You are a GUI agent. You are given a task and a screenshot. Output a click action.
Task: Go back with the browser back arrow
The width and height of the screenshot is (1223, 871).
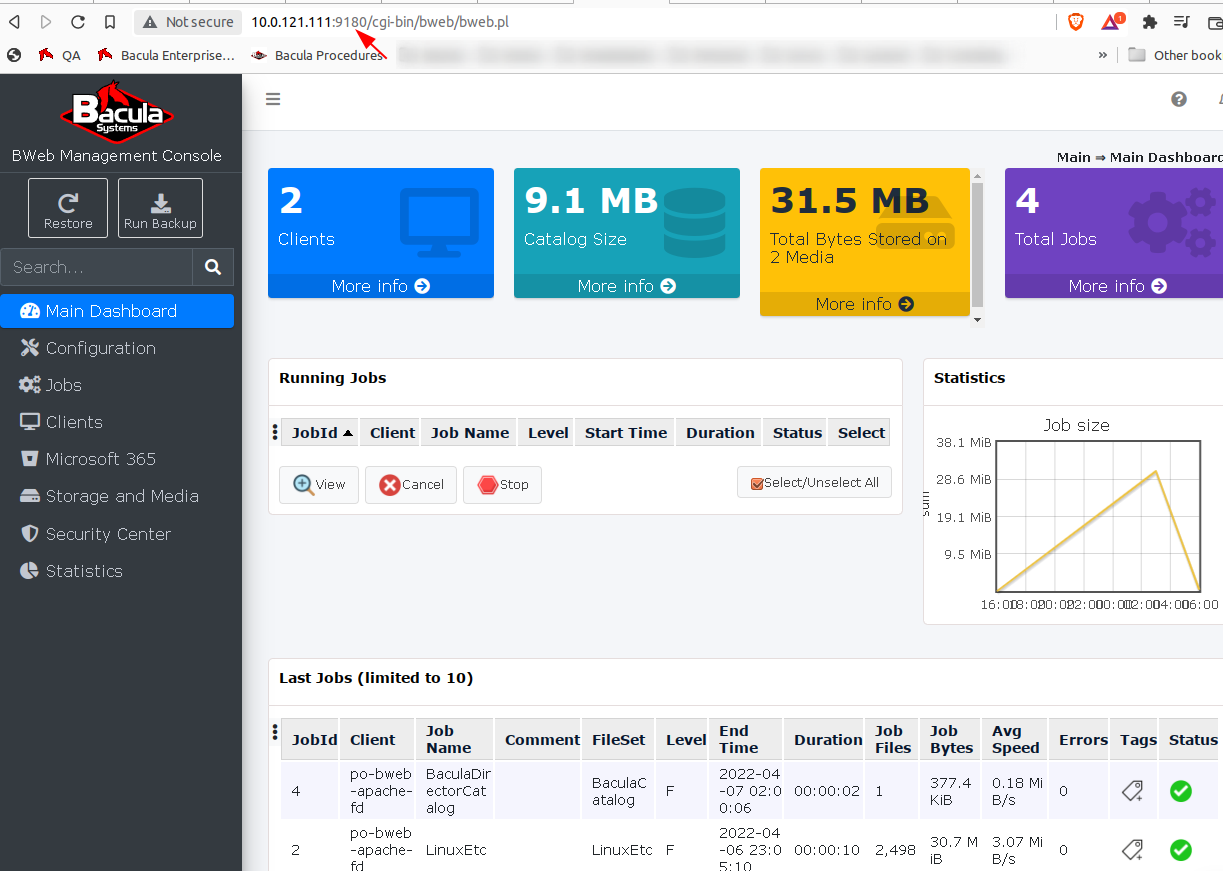(x=14, y=22)
